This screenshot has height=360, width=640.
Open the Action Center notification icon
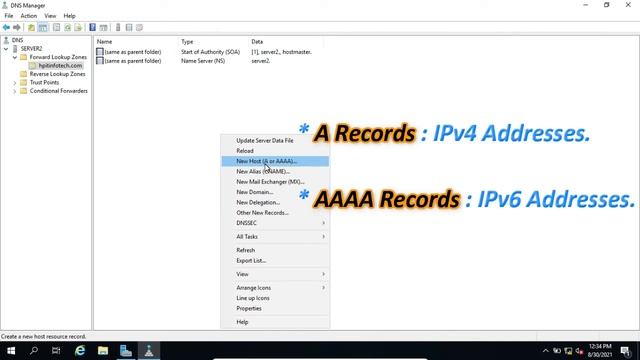tap(625, 351)
